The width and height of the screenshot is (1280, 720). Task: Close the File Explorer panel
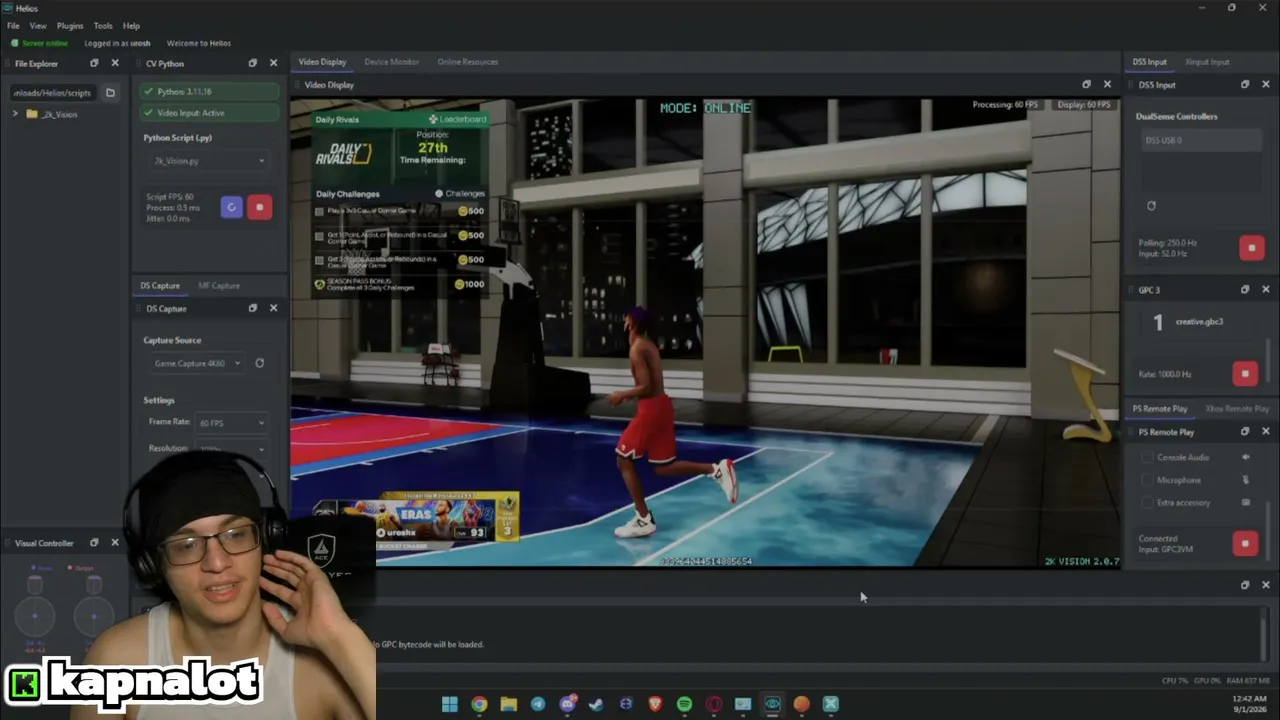(115, 63)
